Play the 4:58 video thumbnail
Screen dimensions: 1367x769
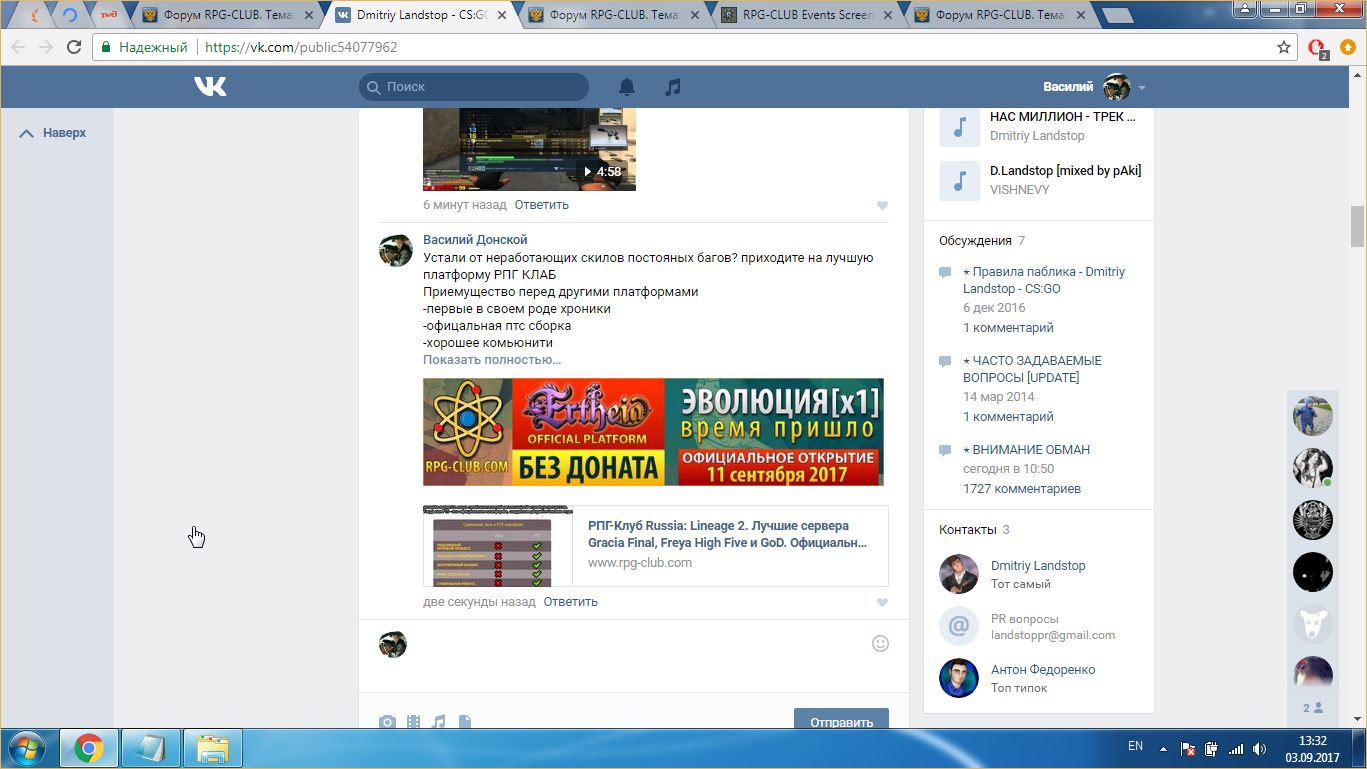point(529,149)
